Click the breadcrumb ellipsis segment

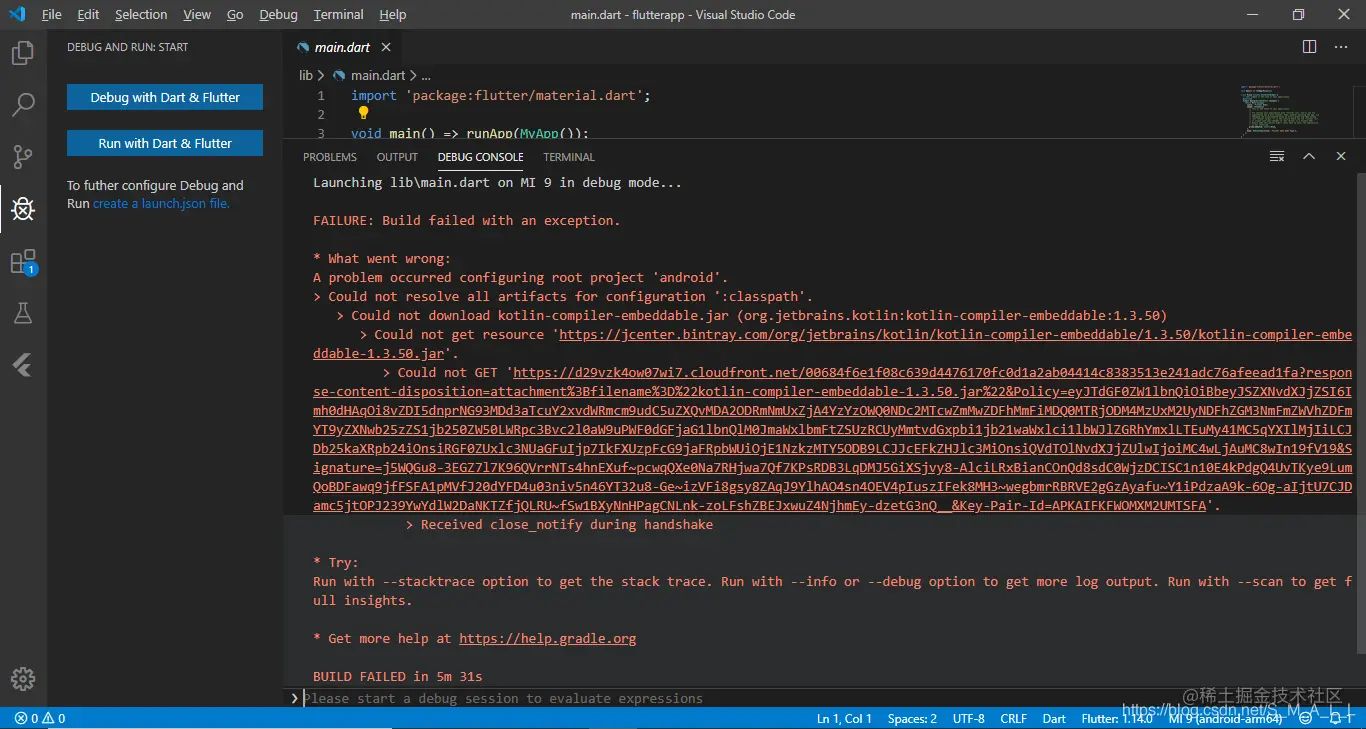tap(426, 75)
